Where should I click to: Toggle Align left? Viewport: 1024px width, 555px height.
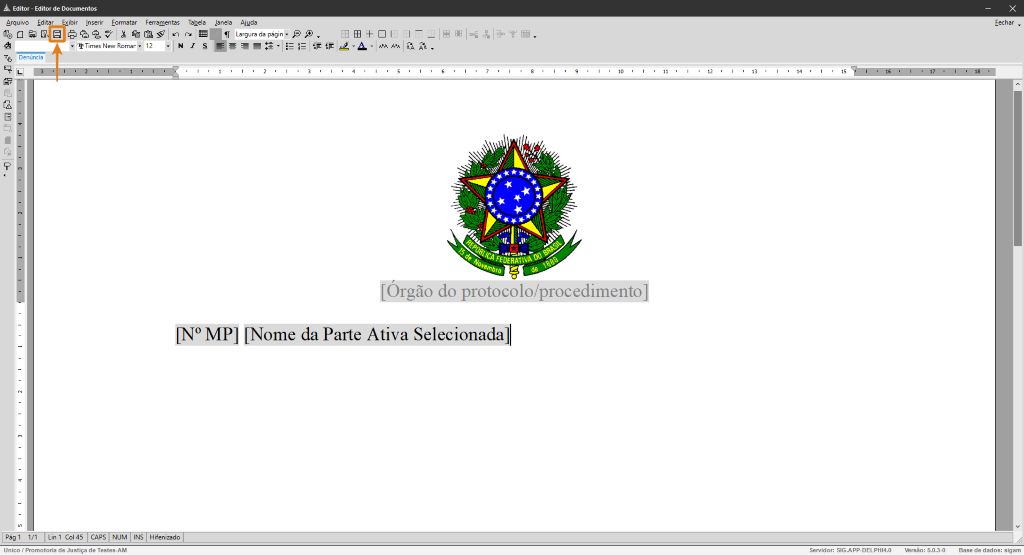click(x=220, y=46)
